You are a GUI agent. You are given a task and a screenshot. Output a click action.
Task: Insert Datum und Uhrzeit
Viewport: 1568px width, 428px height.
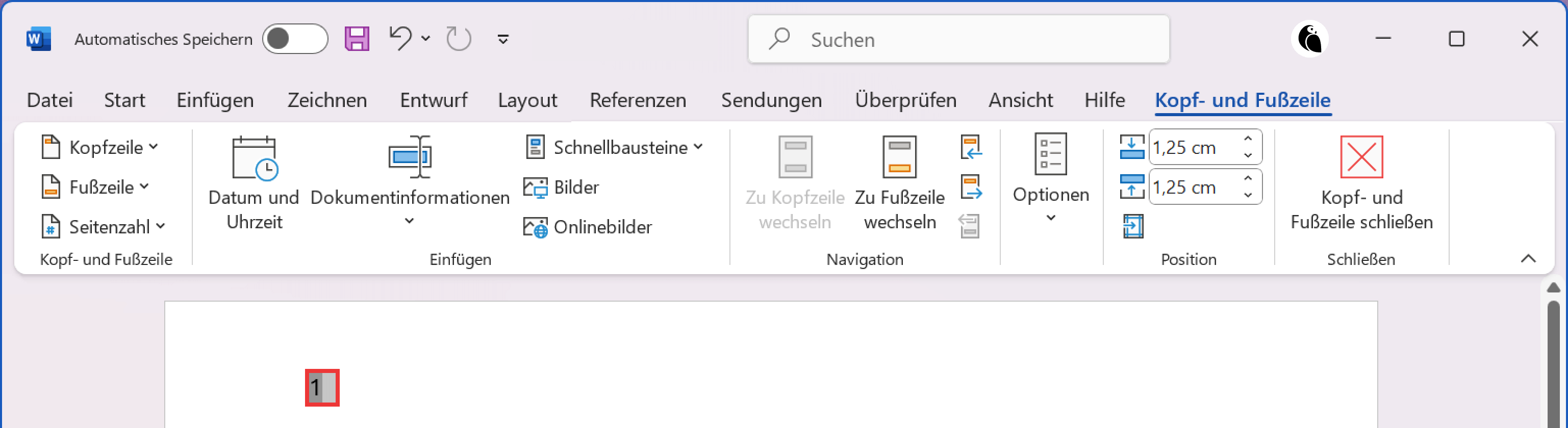click(254, 183)
